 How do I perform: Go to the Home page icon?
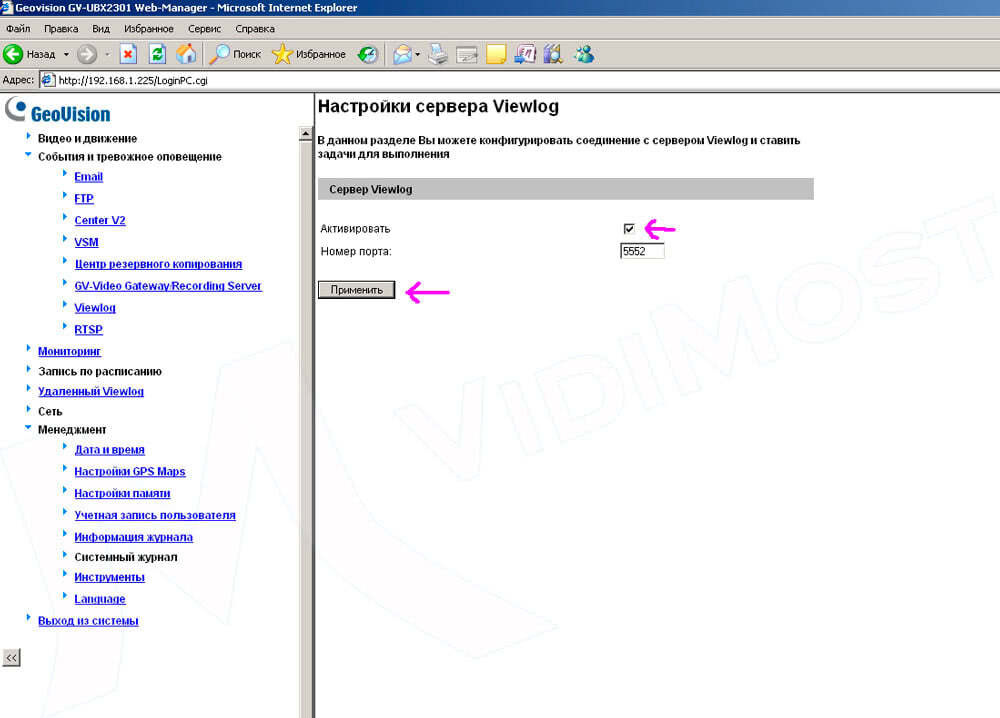point(186,54)
